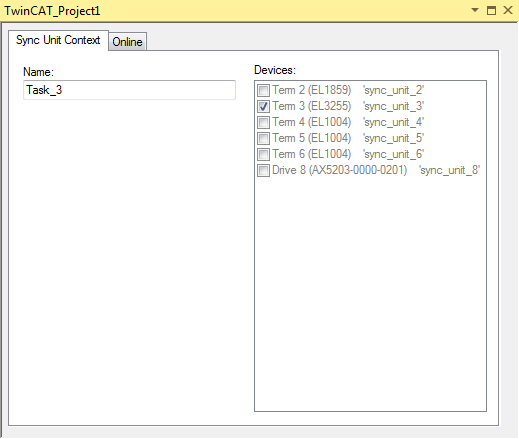
Task: Maximize the TwinCAT_Project1 document window
Action: tap(491, 10)
